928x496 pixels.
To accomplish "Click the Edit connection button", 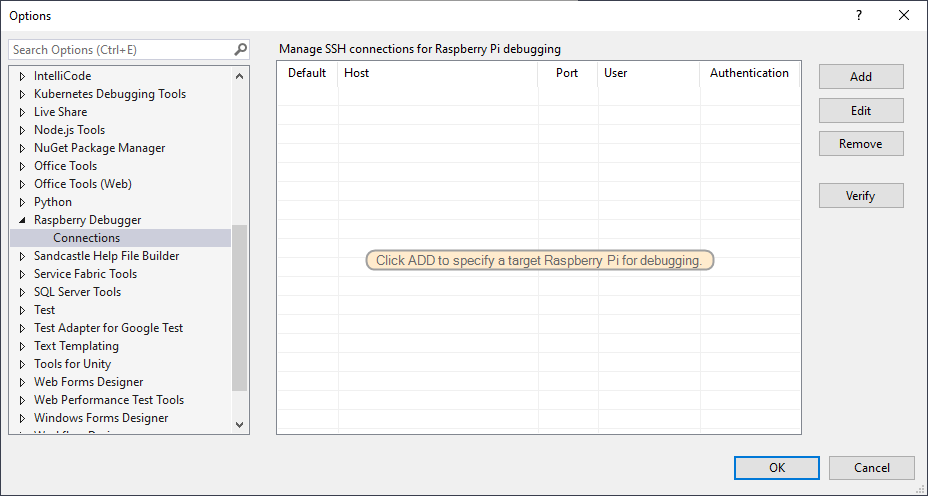I will coord(860,110).
